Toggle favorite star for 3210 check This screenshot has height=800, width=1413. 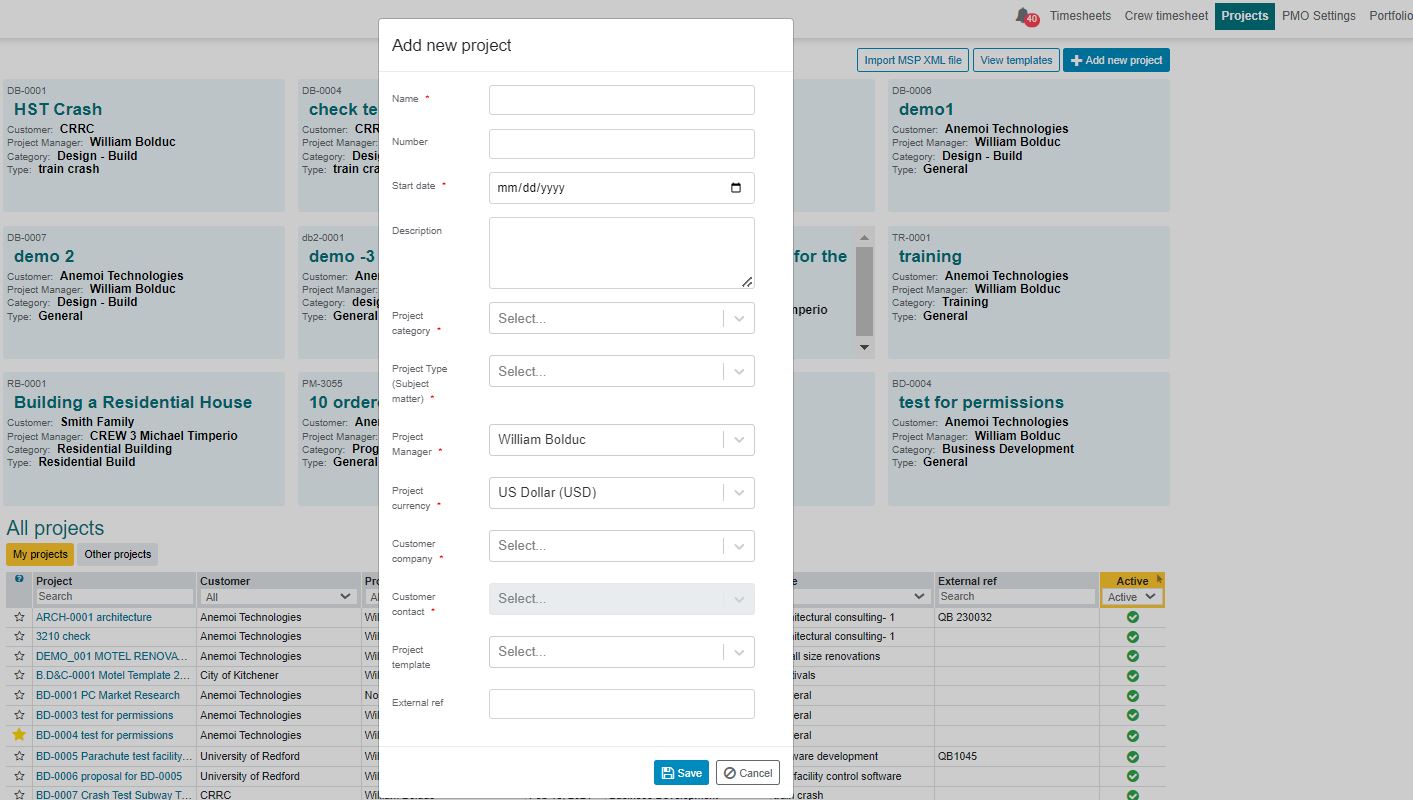(x=19, y=636)
